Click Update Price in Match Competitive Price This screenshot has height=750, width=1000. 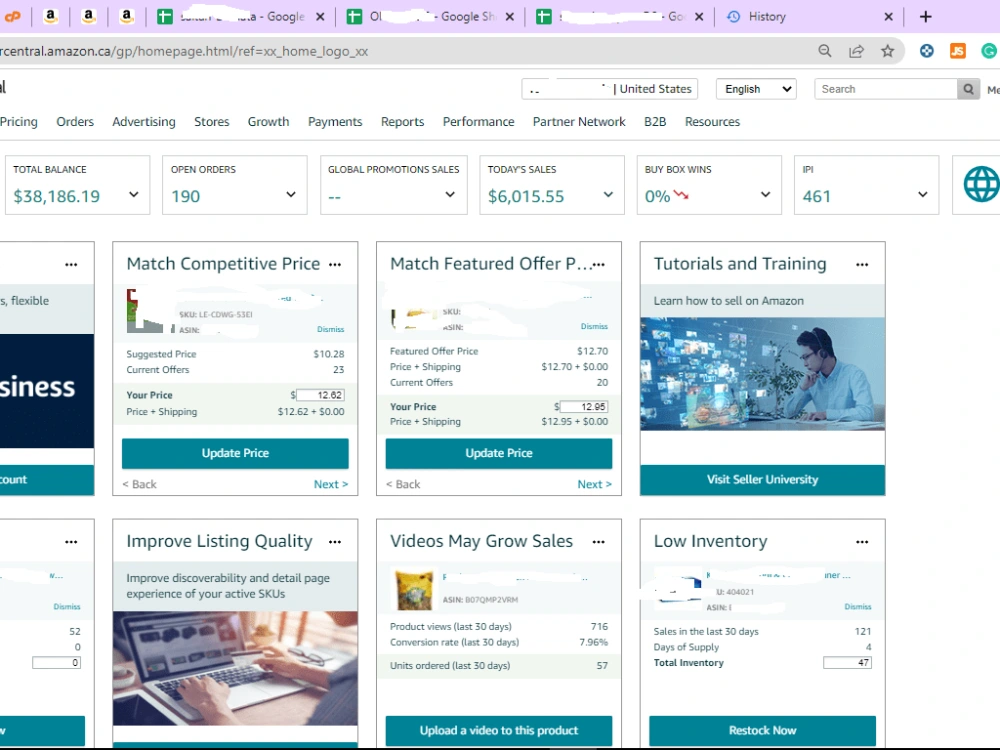(235, 453)
